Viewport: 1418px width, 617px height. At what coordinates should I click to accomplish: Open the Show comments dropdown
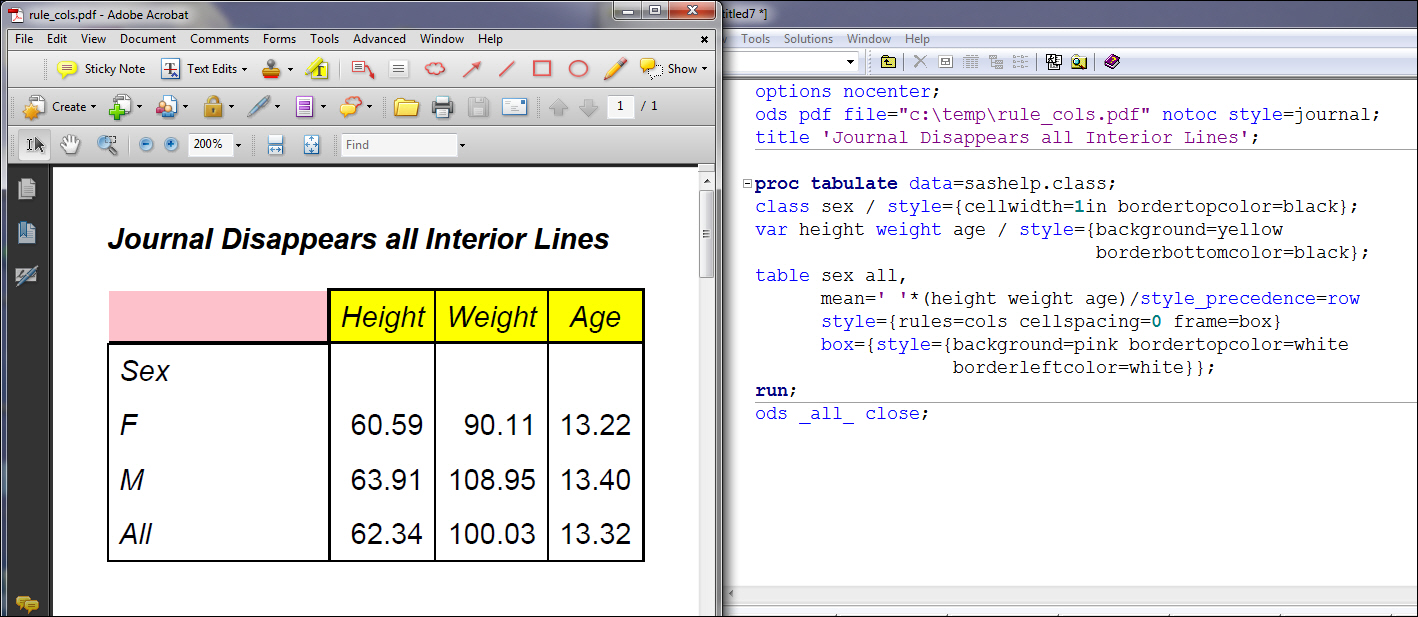click(x=704, y=70)
